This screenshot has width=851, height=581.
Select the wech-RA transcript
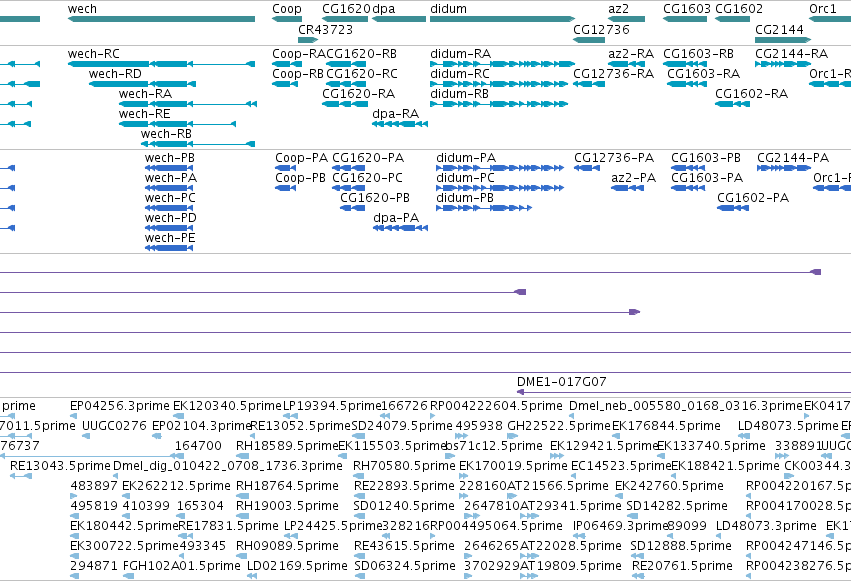pyautogui.click(x=188, y=104)
